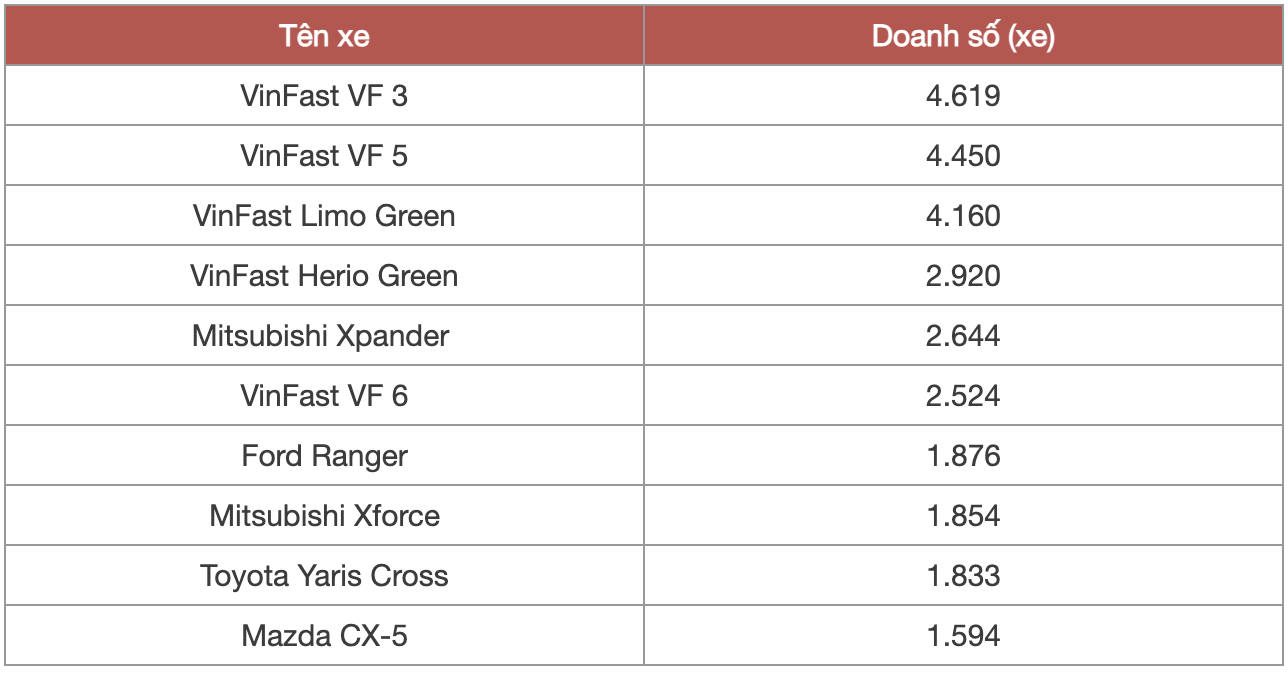1288x674 pixels.
Task: Select the Mitsubishi Xforce cell
Action: 325,516
